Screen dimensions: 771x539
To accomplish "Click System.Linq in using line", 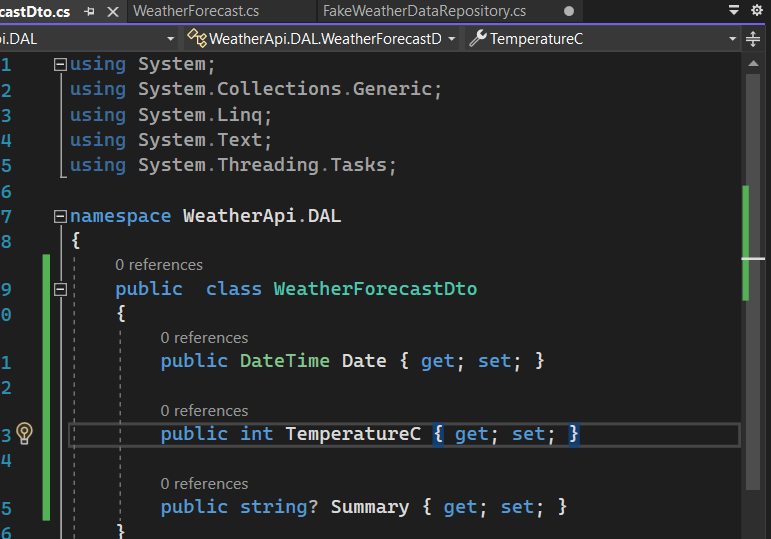I will click(x=200, y=115).
